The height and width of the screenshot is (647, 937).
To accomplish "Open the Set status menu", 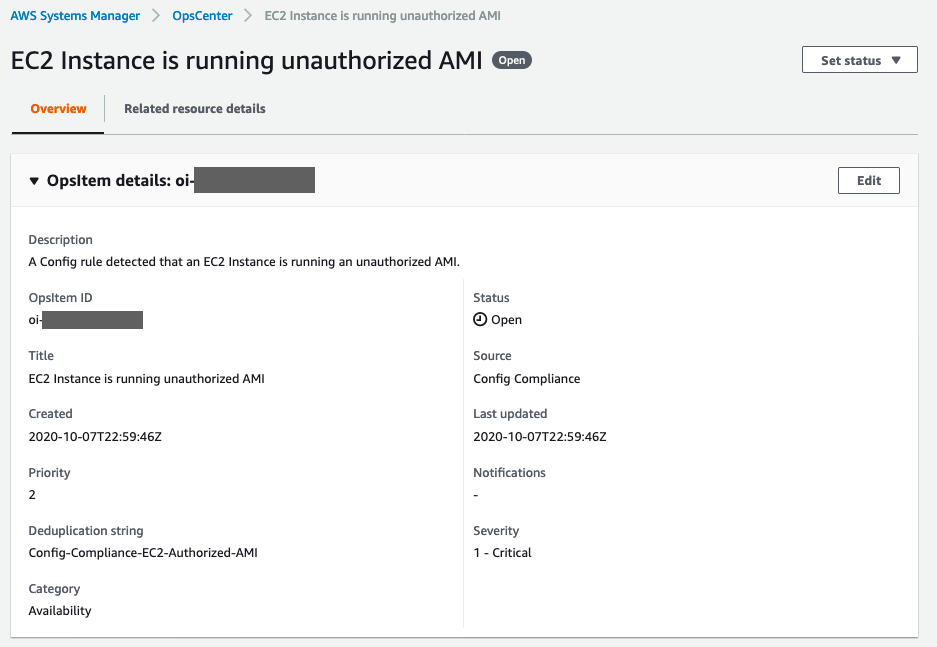I will [858, 59].
